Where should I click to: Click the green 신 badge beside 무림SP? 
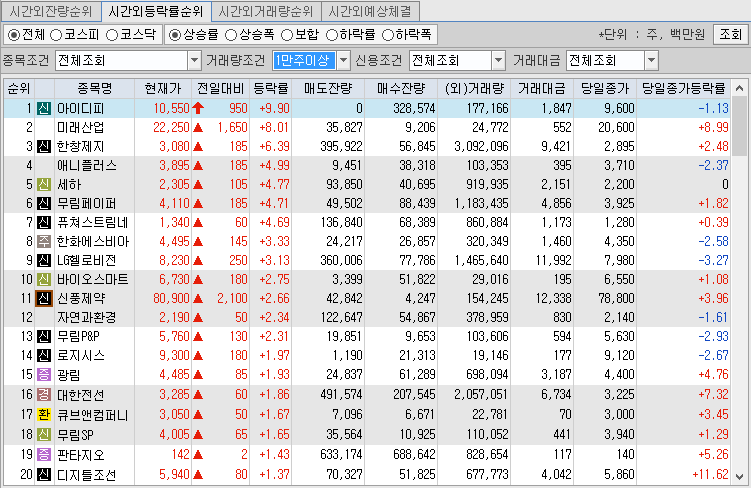coord(44,434)
